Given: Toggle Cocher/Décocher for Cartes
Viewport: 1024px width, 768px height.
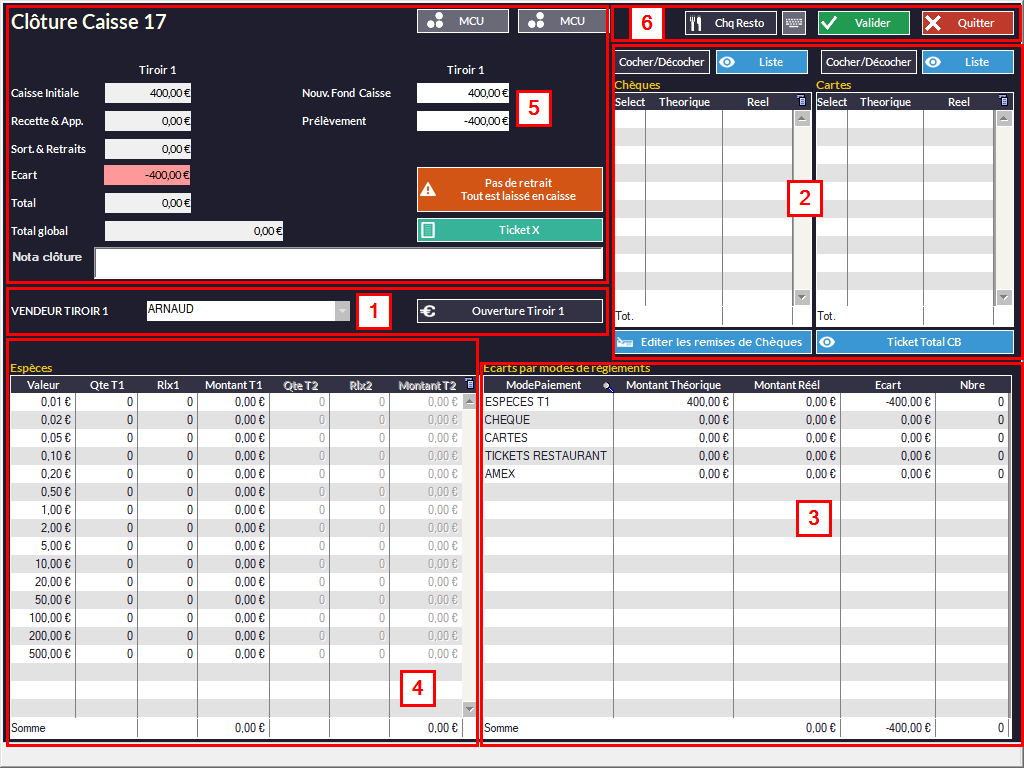Looking at the screenshot, I should [x=868, y=62].
